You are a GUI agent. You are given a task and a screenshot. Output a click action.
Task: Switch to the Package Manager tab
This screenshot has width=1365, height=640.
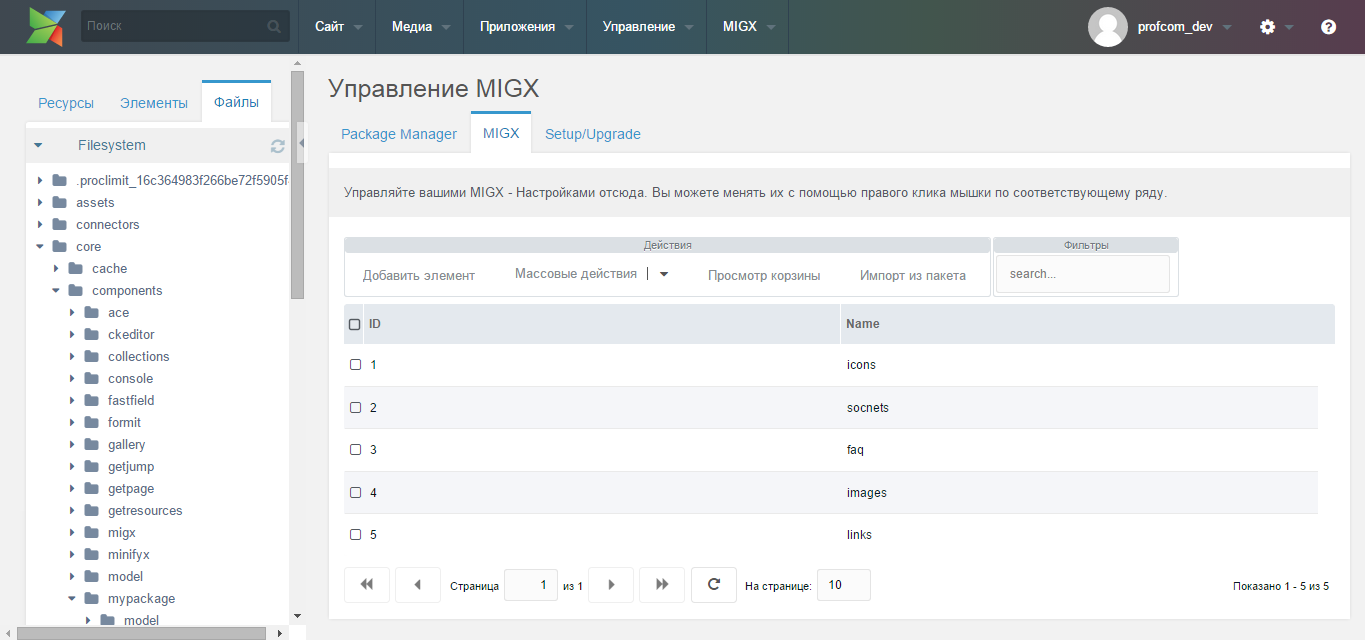(x=399, y=134)
